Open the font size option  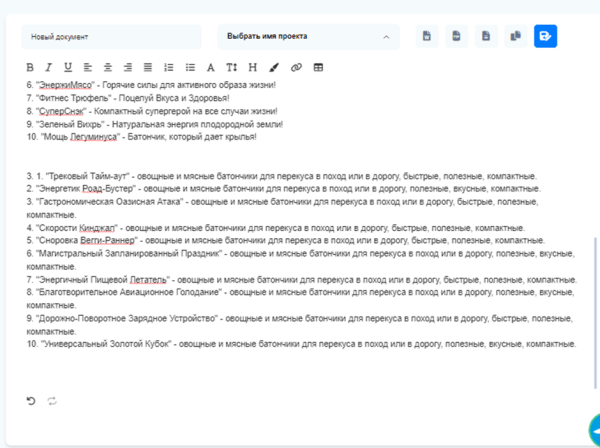pyautogui.click(x=232, y=68)
